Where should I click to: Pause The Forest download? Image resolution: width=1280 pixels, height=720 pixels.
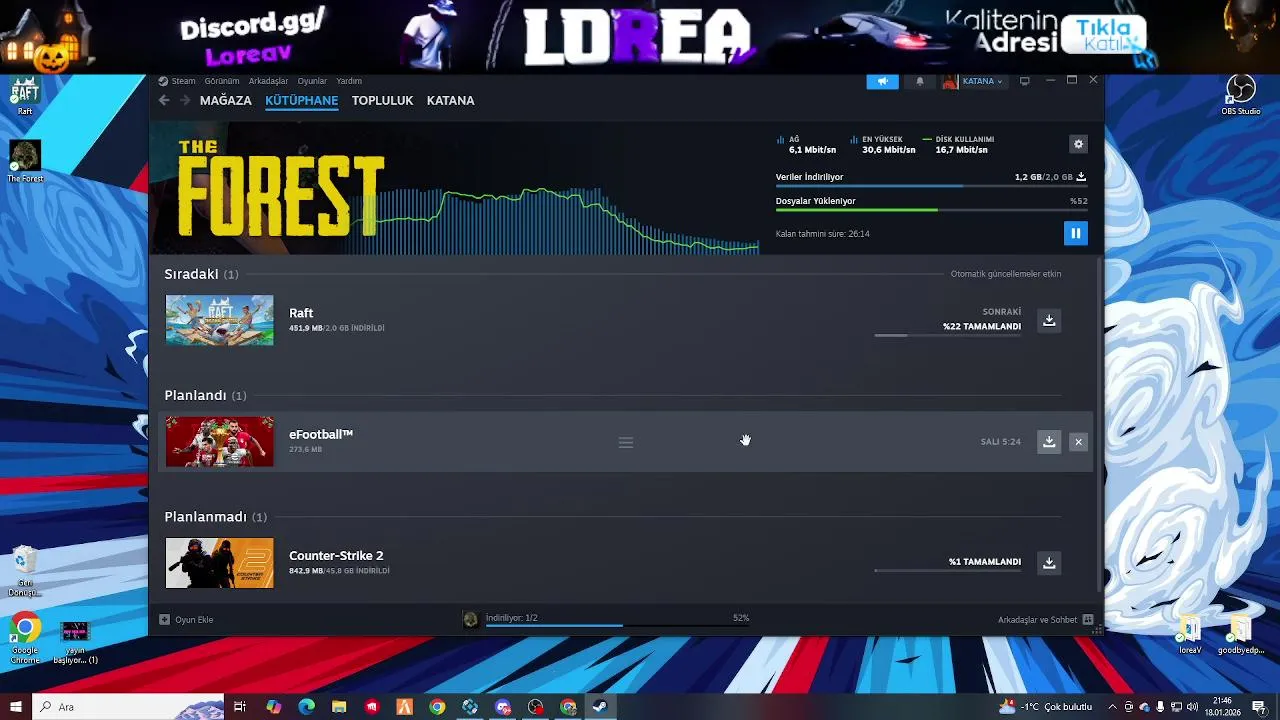[1076, 233]
